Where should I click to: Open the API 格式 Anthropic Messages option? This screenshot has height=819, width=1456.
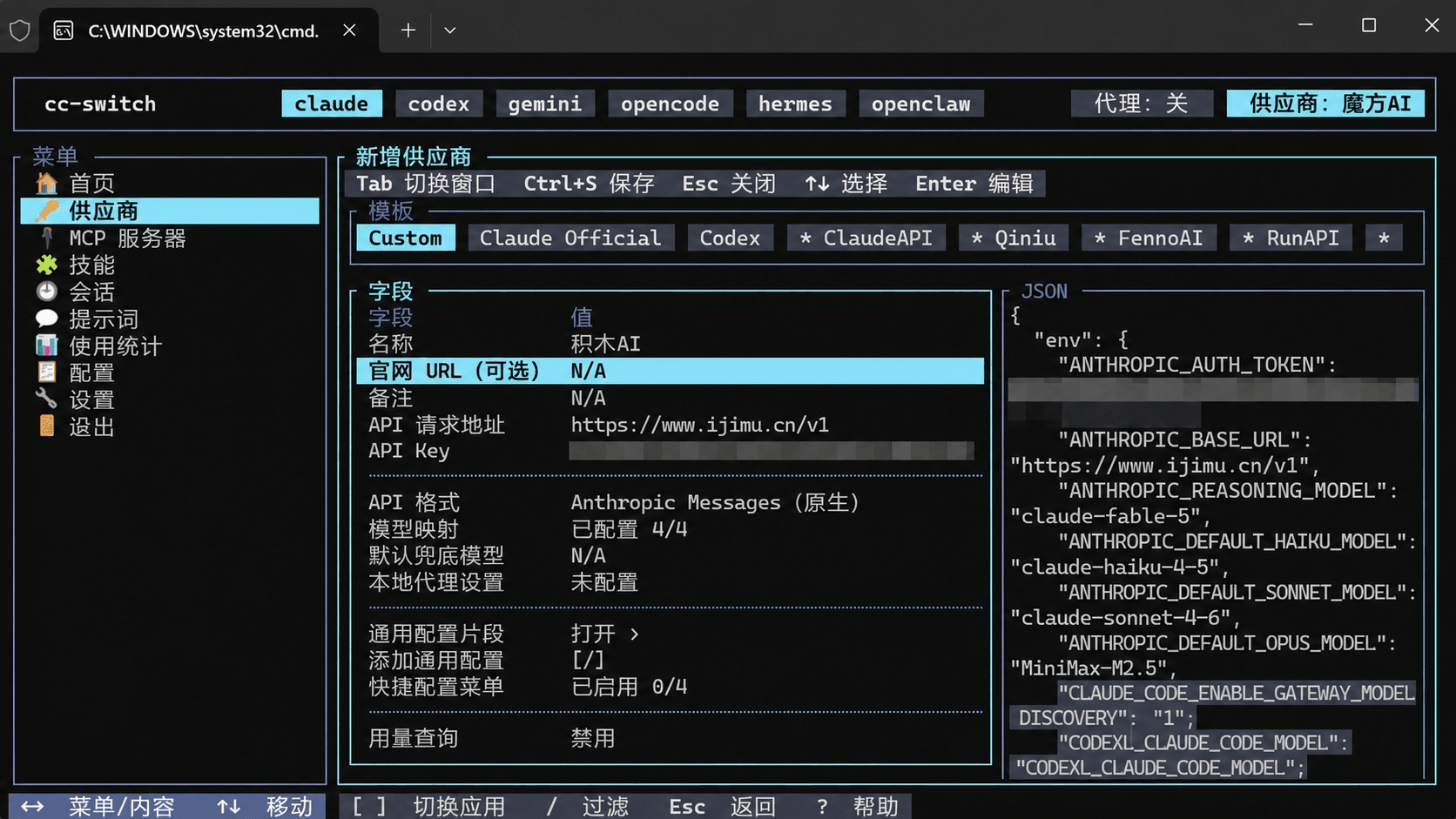coord(671,502)
